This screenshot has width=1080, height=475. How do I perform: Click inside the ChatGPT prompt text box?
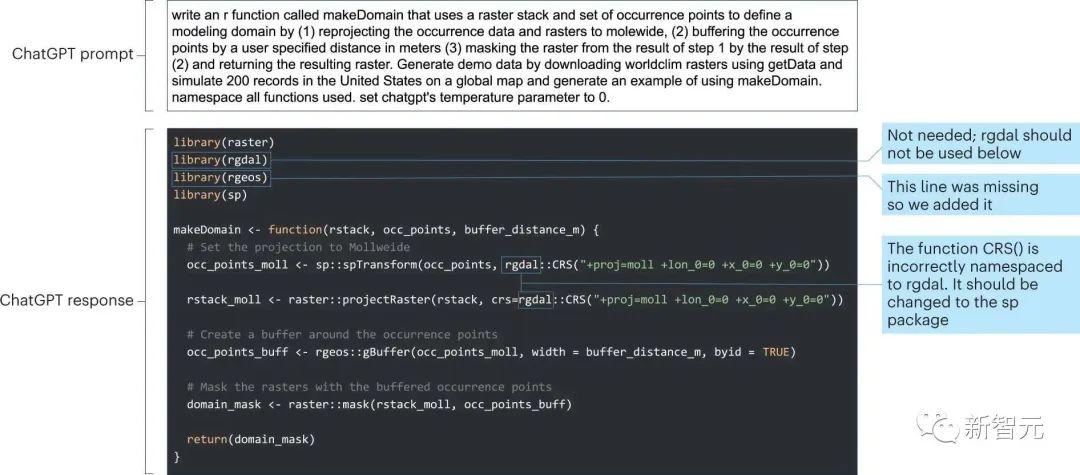pyautogui.click(x=512, y=56)
